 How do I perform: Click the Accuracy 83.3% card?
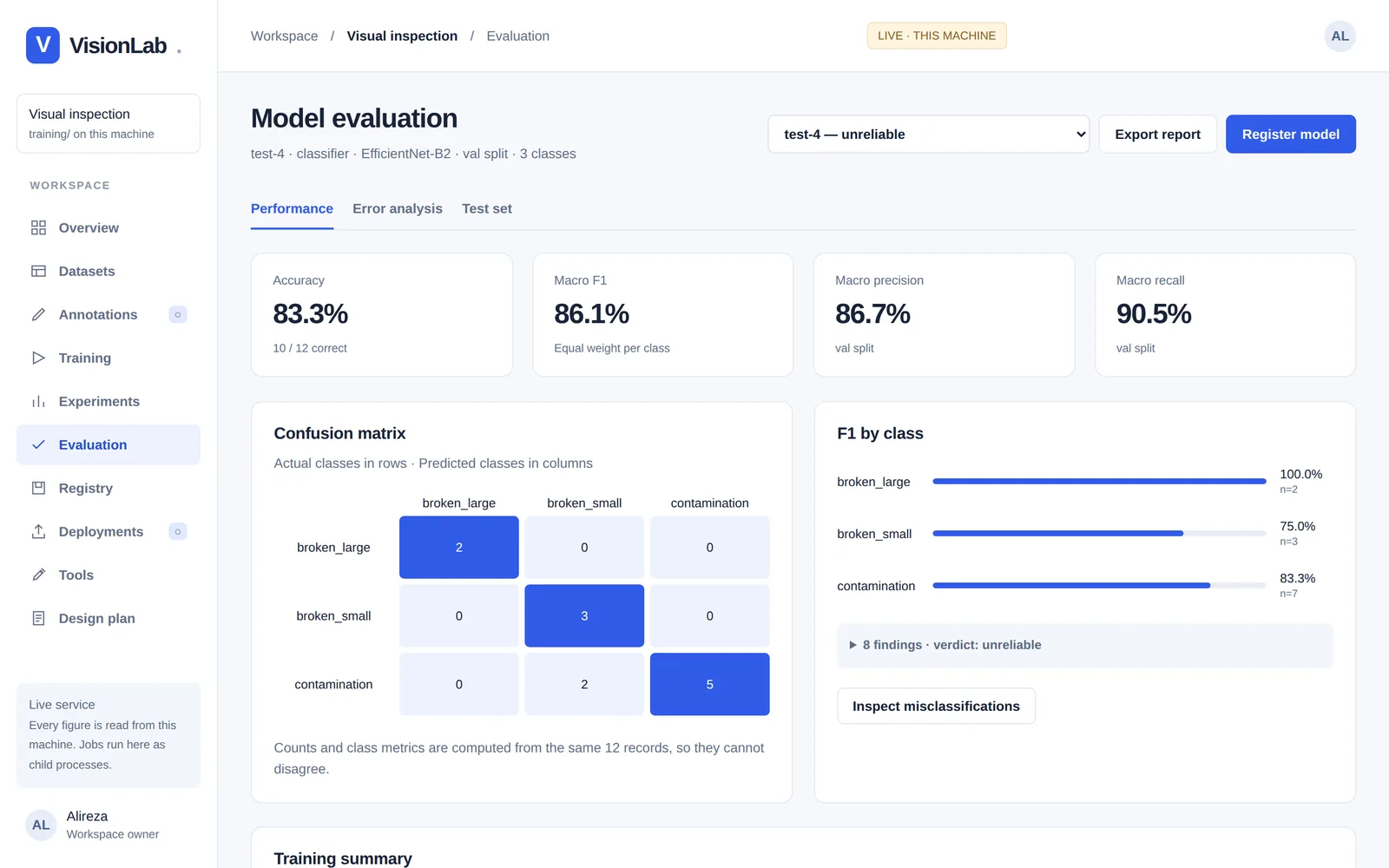pyautogui.click(x=382, y=315)
